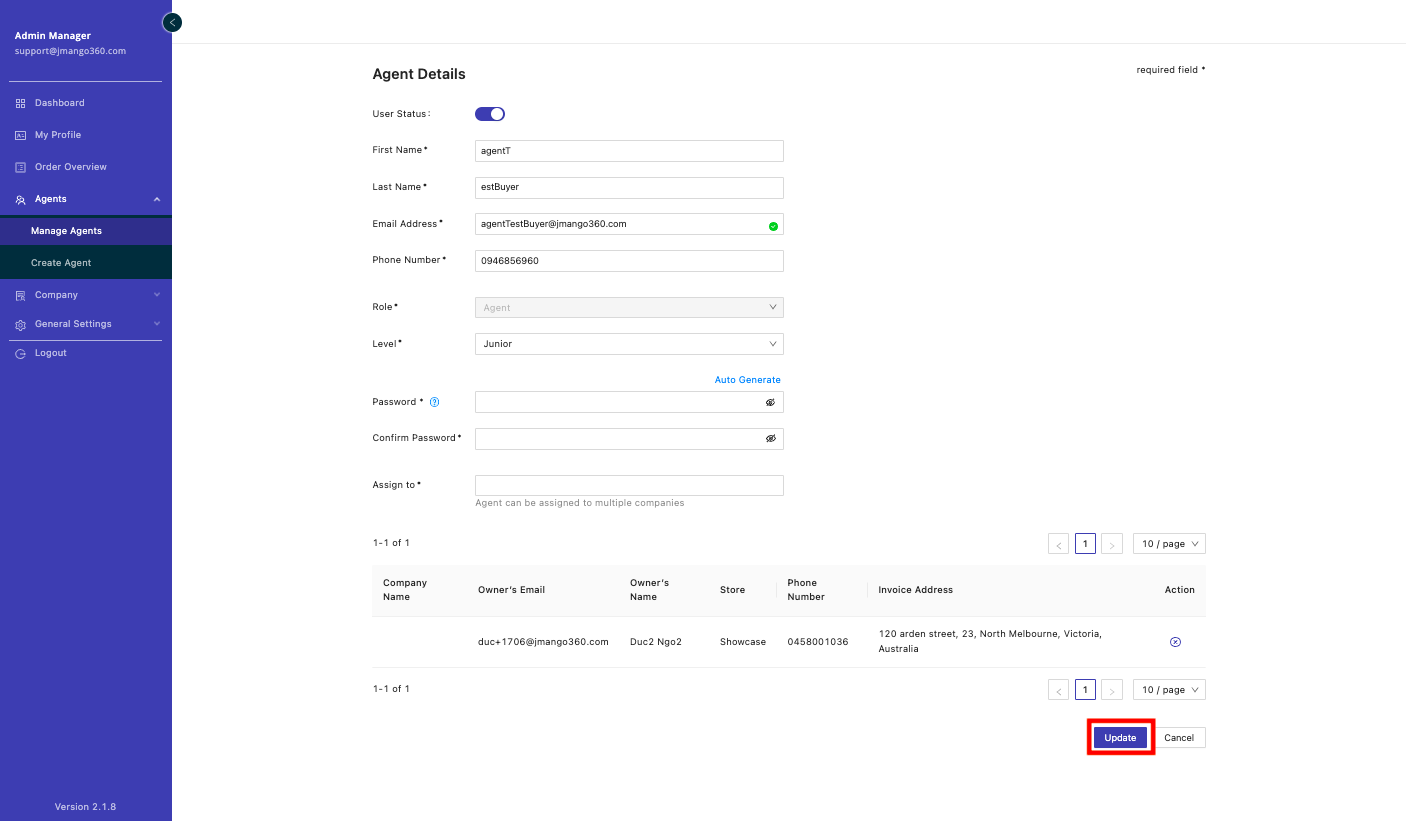Viewport: 1406px width, 821px height.
Task: Click the My Profile sidebar icon
Action: (20, 135)
